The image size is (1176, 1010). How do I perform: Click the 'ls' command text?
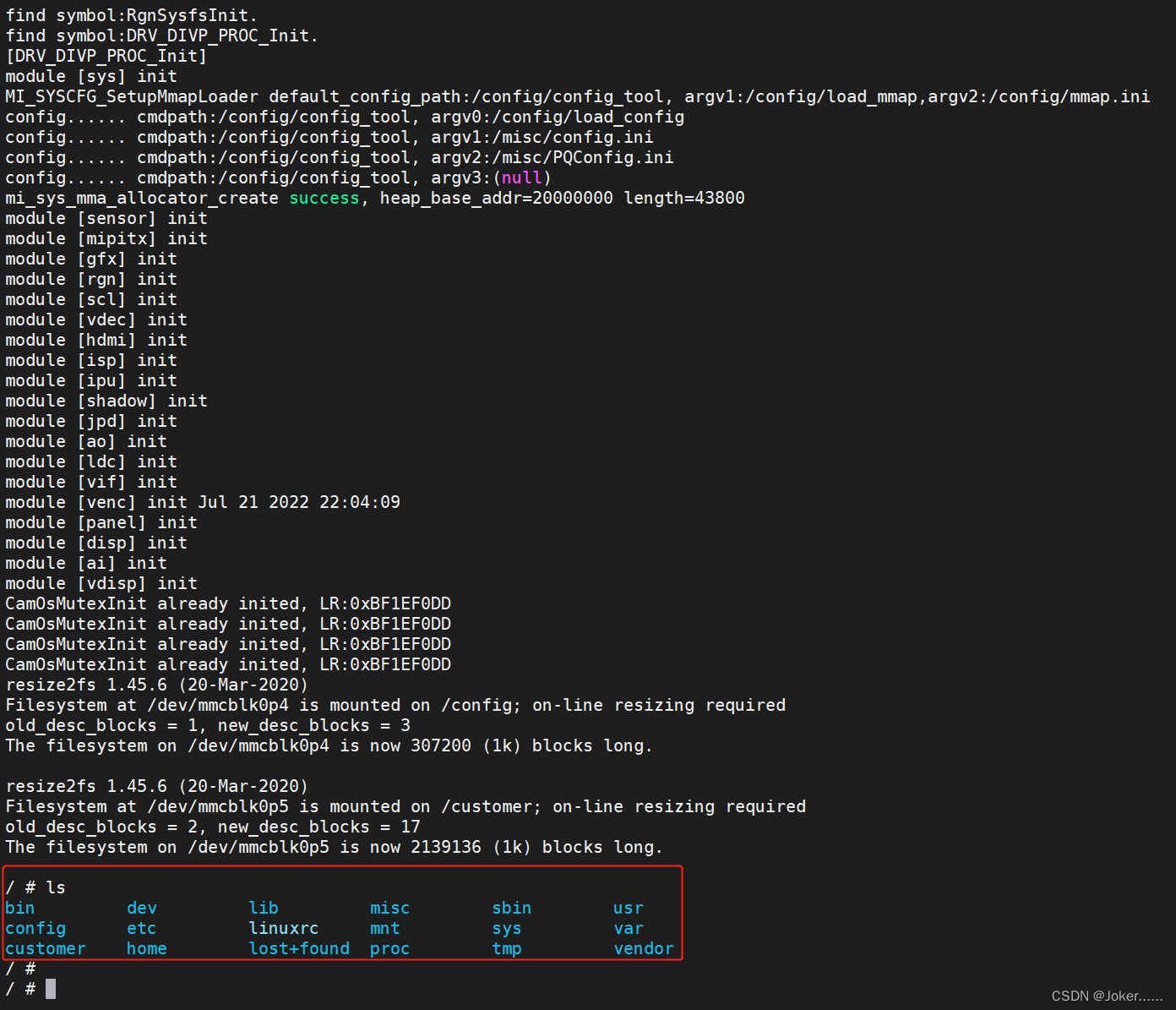[56, 887]
